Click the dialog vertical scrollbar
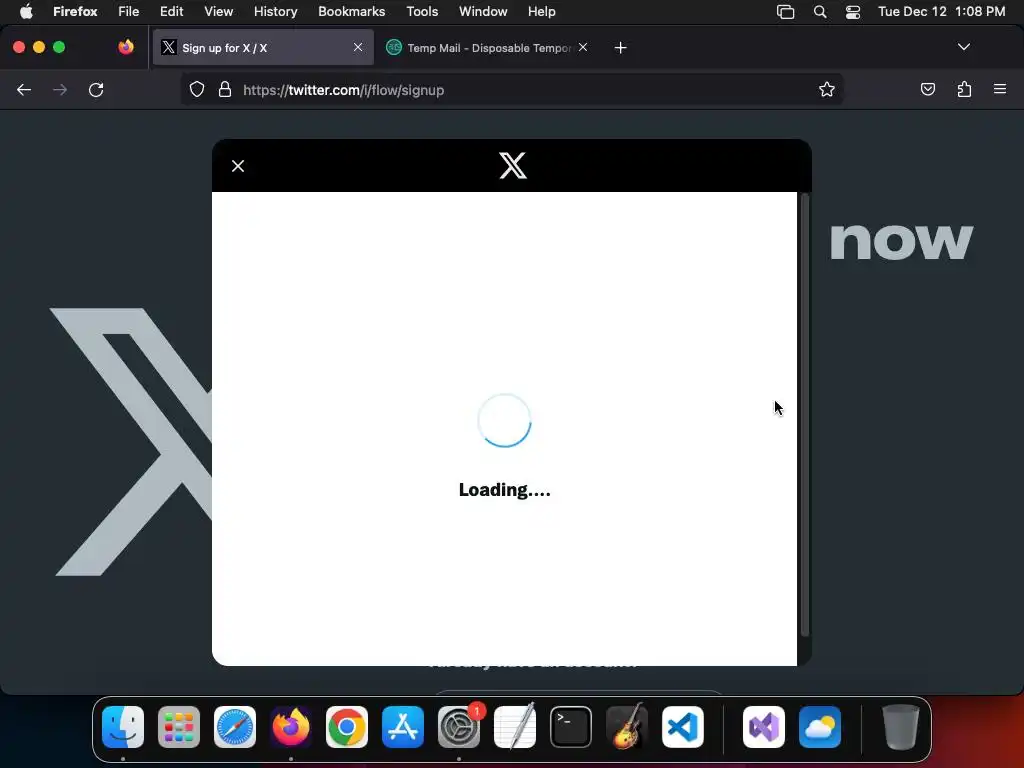The width and height of the screenshot is (1024, 768). [x=805, y=414]
